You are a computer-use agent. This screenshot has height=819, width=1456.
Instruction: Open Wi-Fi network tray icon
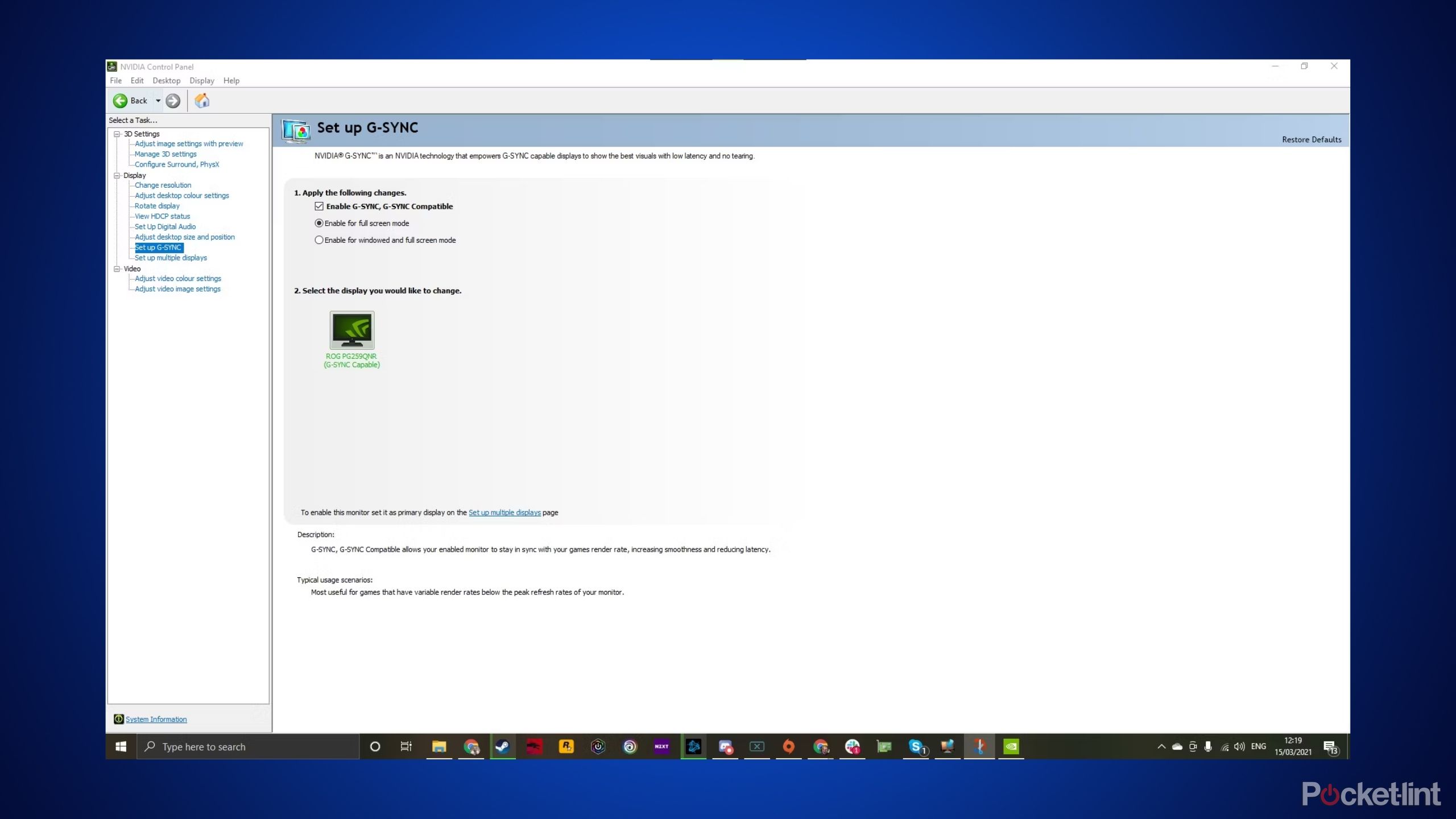(1225, 747)
